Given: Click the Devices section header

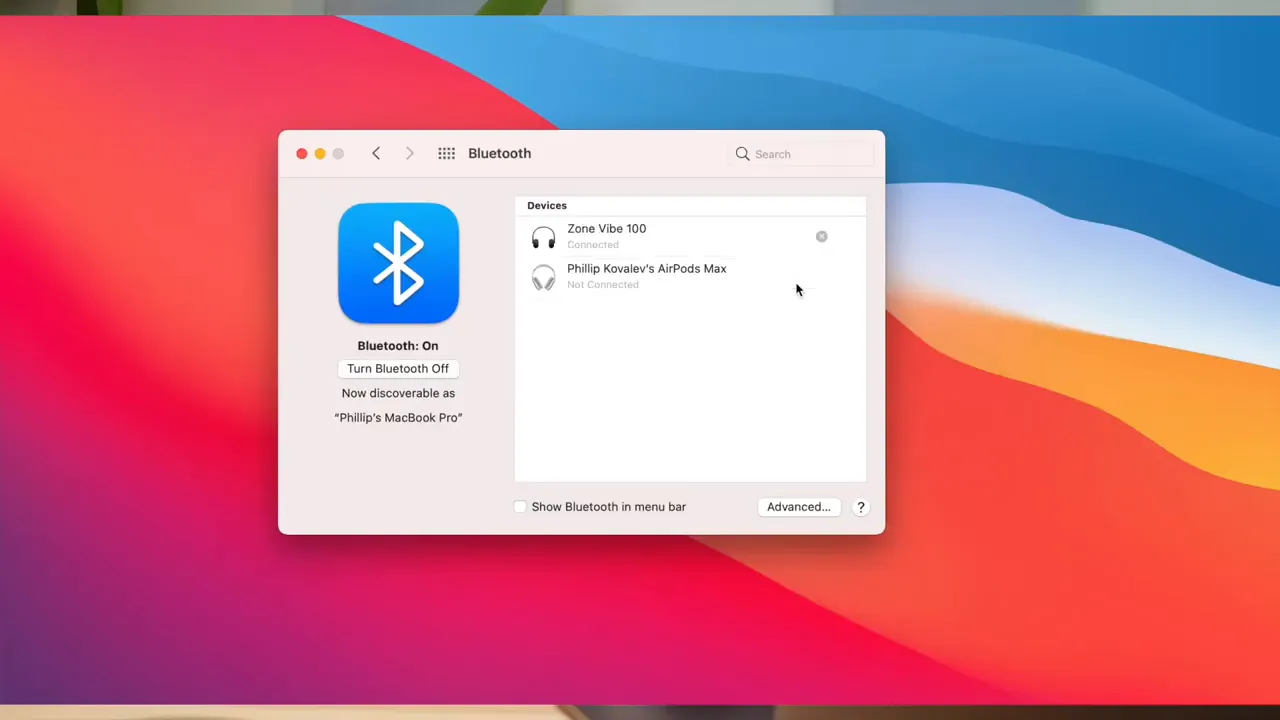Looking at the screenshot, I should (x=547, y=205).
